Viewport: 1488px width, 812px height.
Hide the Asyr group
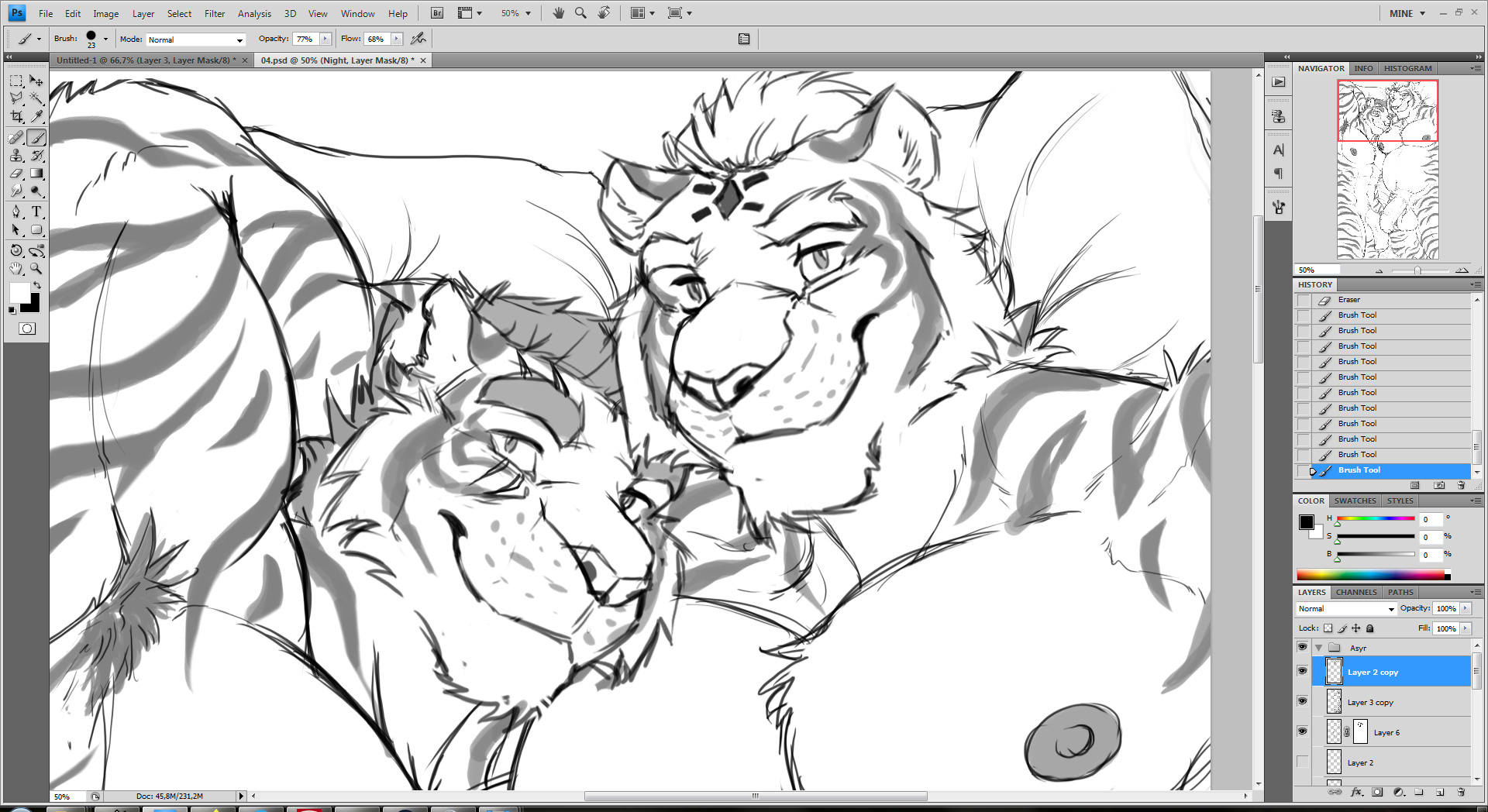tap(1302, 647)
